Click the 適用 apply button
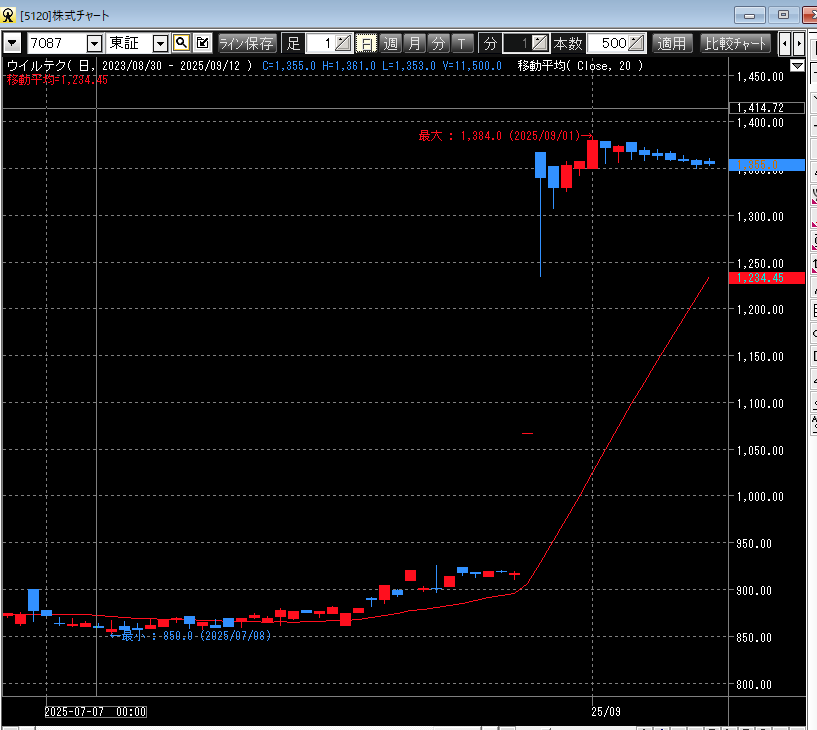The height and width of the screenshot is (730, 817). click(672, 43)
